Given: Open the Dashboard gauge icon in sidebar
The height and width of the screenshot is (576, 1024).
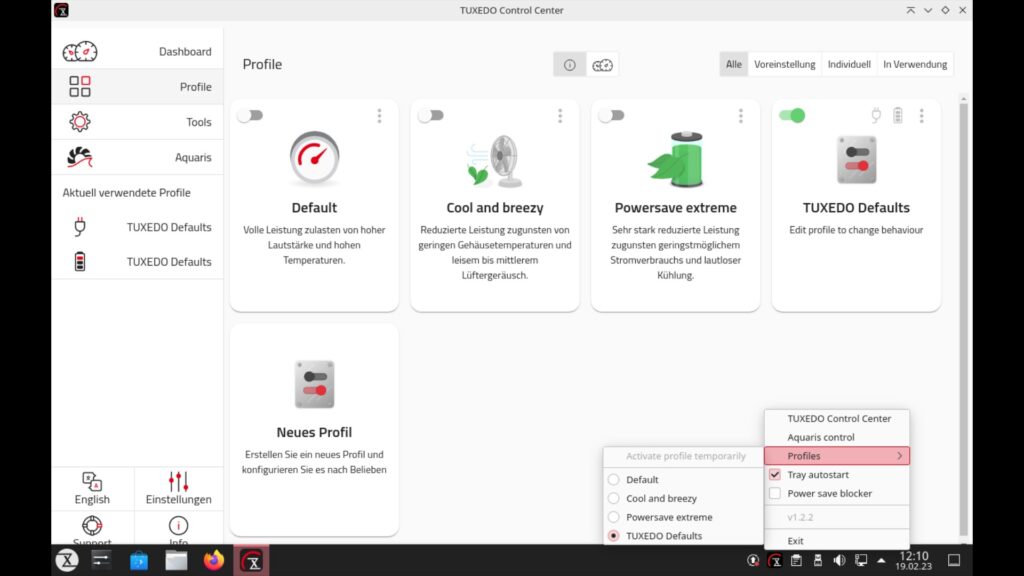Looking at the screenshot, I should point(80,52).
